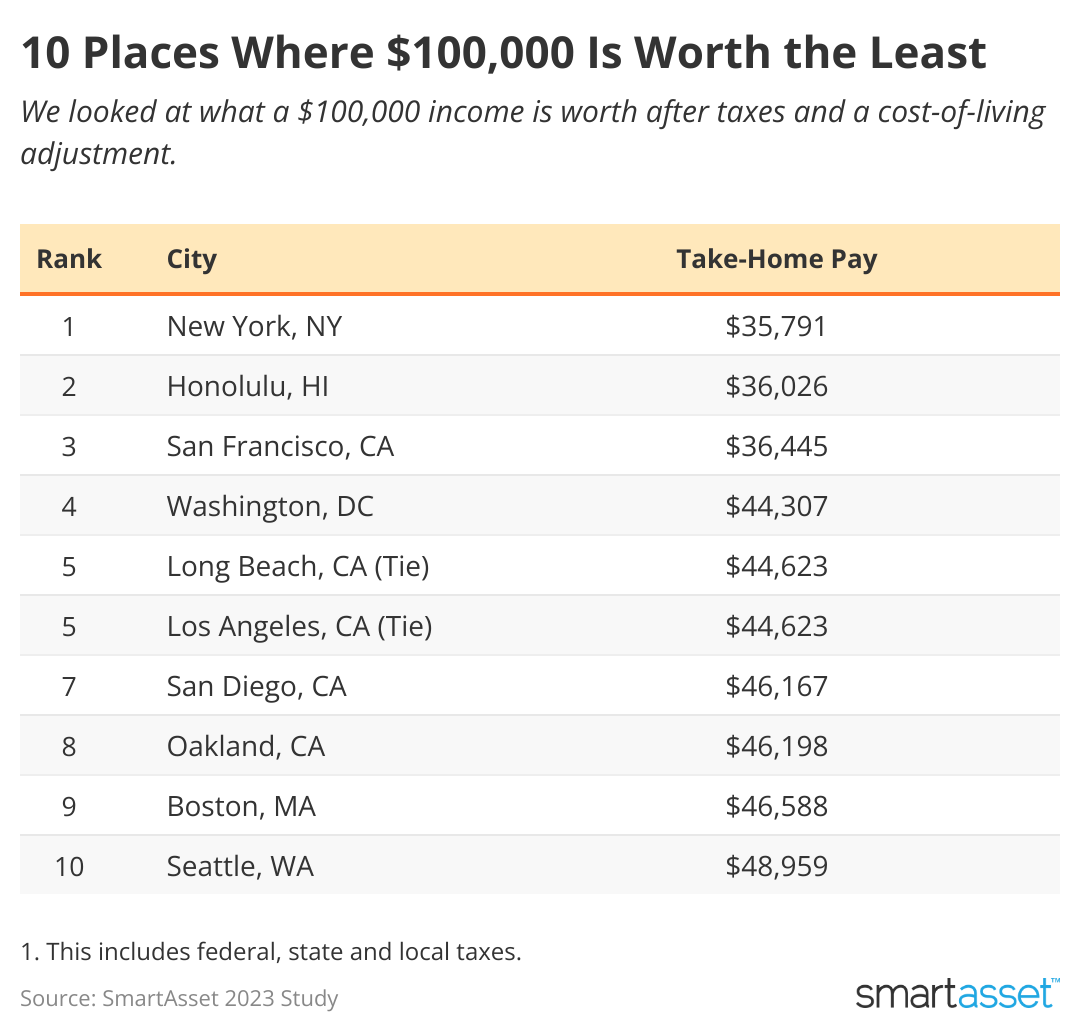Click the Rank column header
The height and width of the screenshot is (1034, 1080).
(x=69, y=259)
